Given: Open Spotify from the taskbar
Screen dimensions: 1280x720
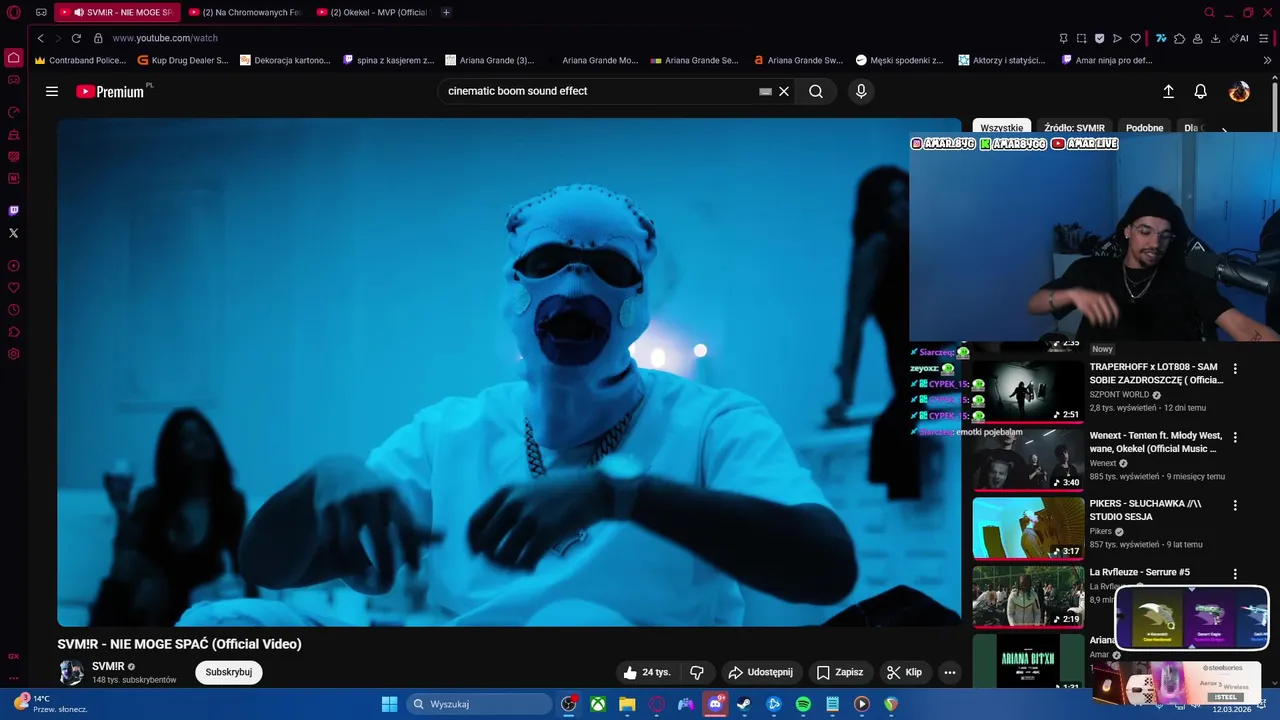Looking at the screenshot, I should click(x=803, y=704).
